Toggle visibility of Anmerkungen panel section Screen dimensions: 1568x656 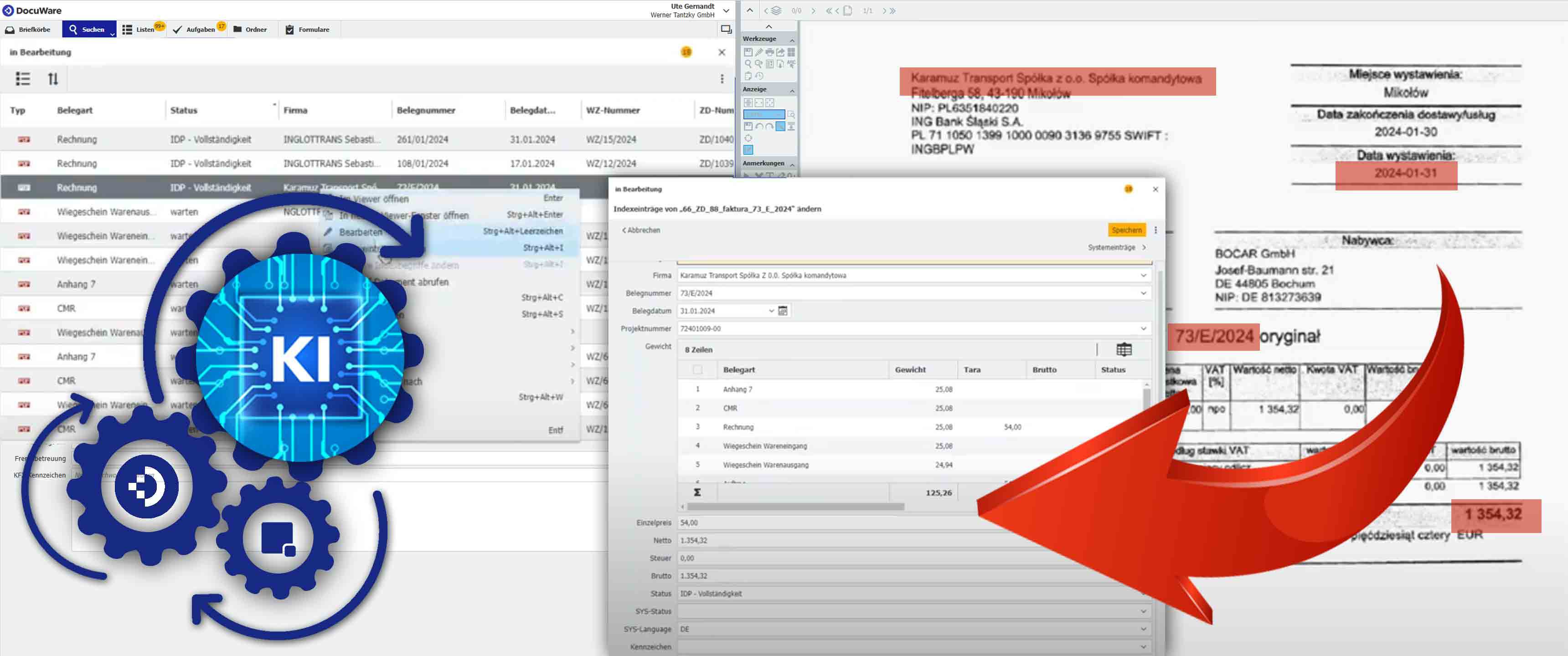tap(793, 166)
